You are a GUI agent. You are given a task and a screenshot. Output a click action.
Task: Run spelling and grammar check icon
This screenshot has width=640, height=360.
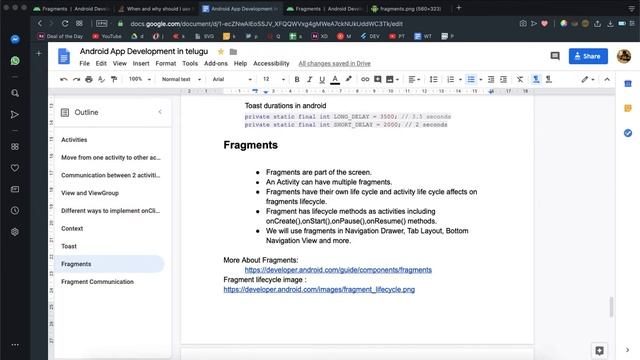[x=102, y=79]
